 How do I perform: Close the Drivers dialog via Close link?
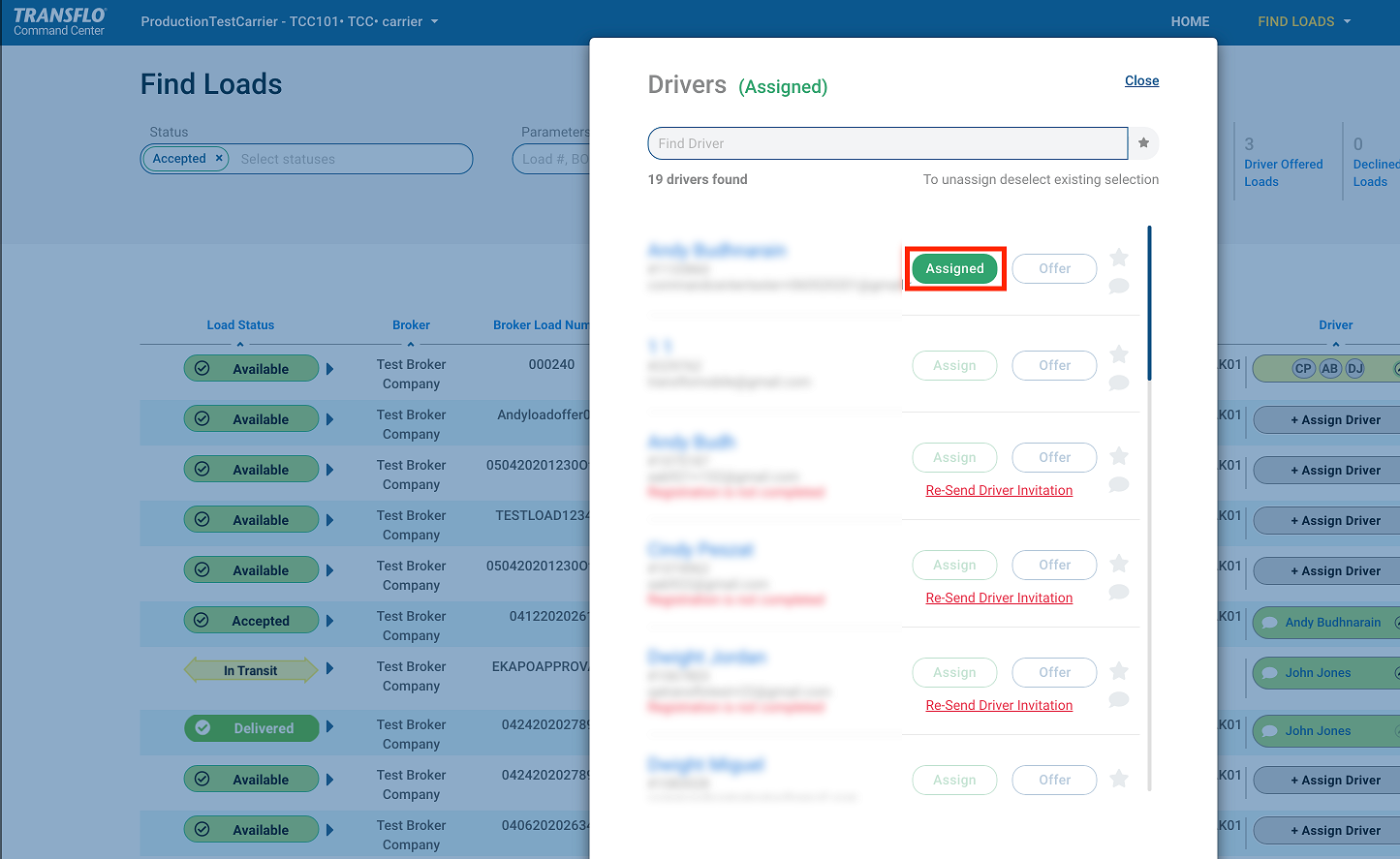tap(1141, 81)
